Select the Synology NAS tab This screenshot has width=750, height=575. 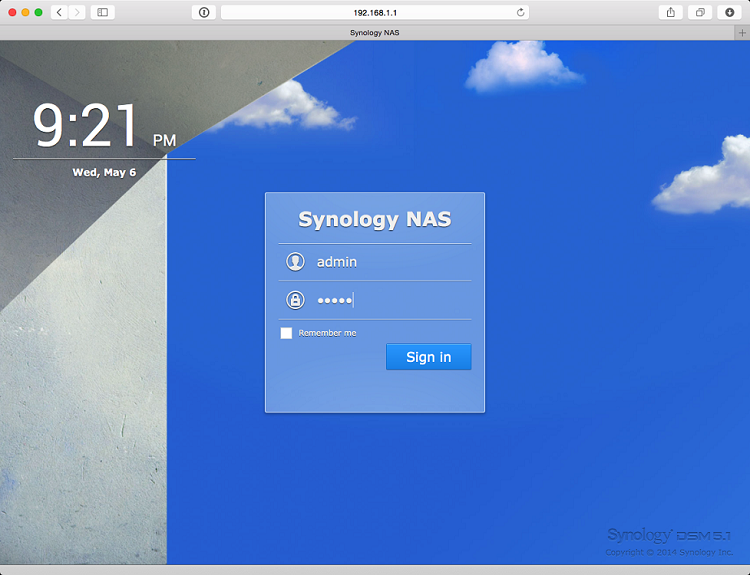(x=375, y=33)
